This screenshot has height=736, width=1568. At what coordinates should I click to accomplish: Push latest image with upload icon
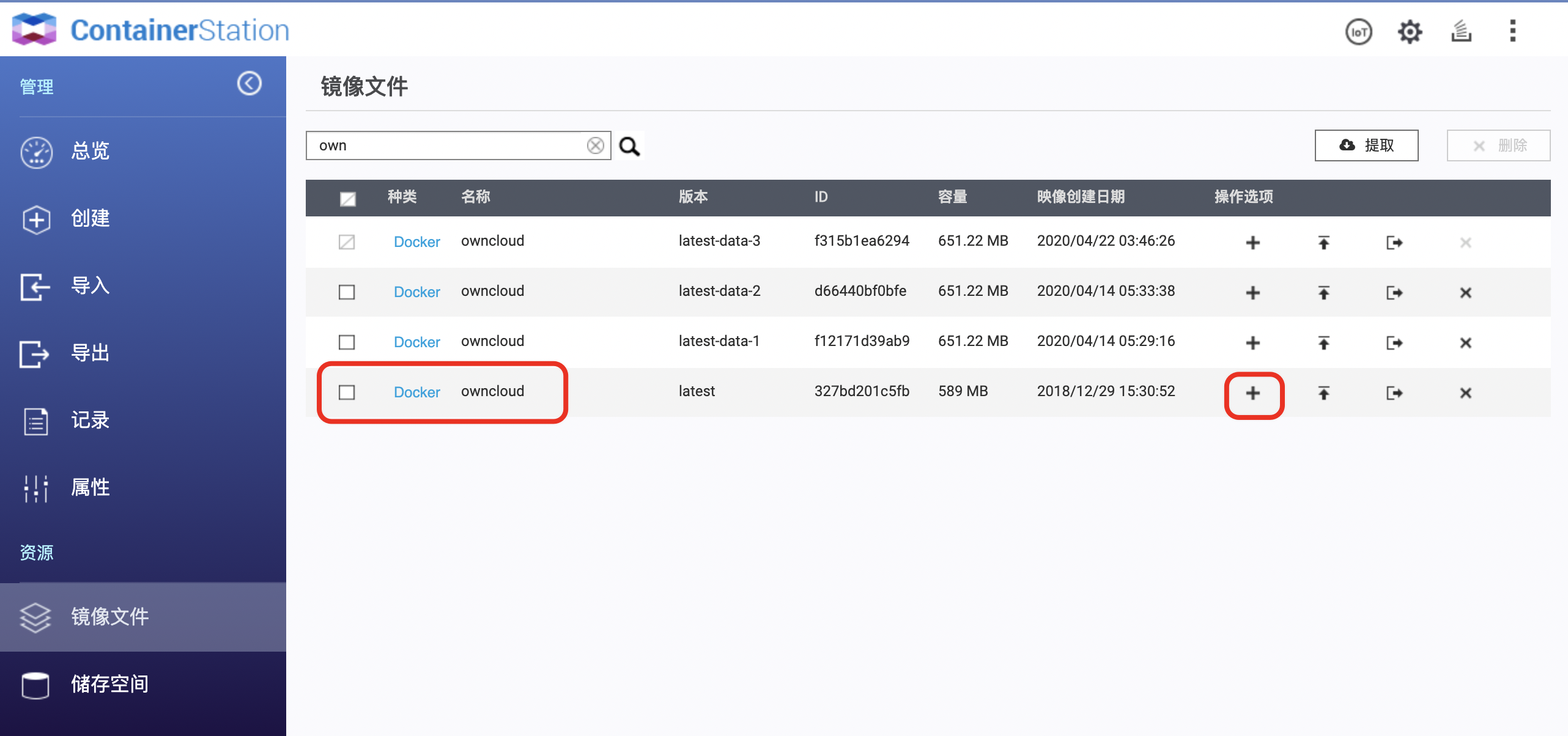(1323, 393)
